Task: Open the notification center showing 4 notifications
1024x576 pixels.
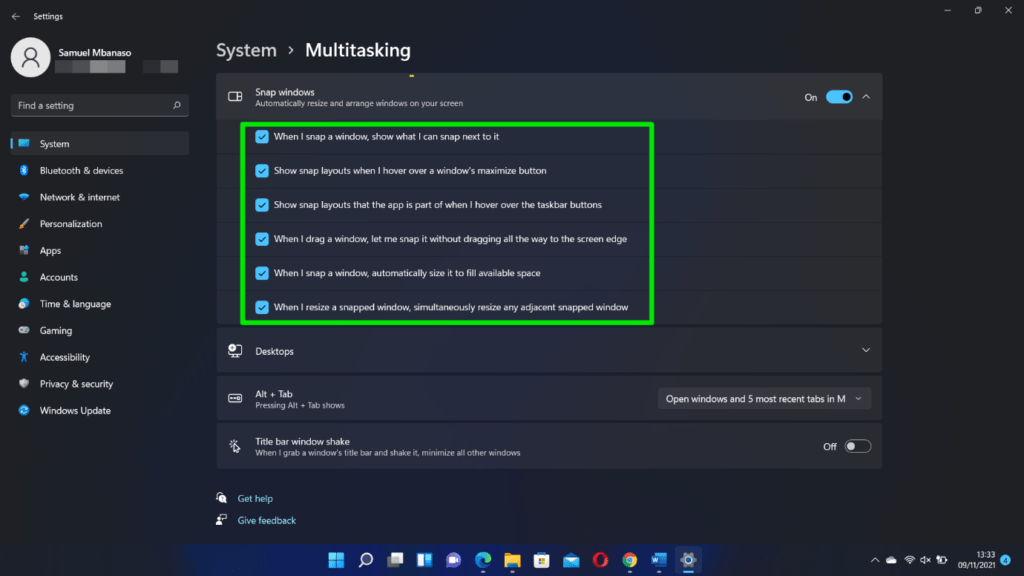Action: [x=1005, y=560]
